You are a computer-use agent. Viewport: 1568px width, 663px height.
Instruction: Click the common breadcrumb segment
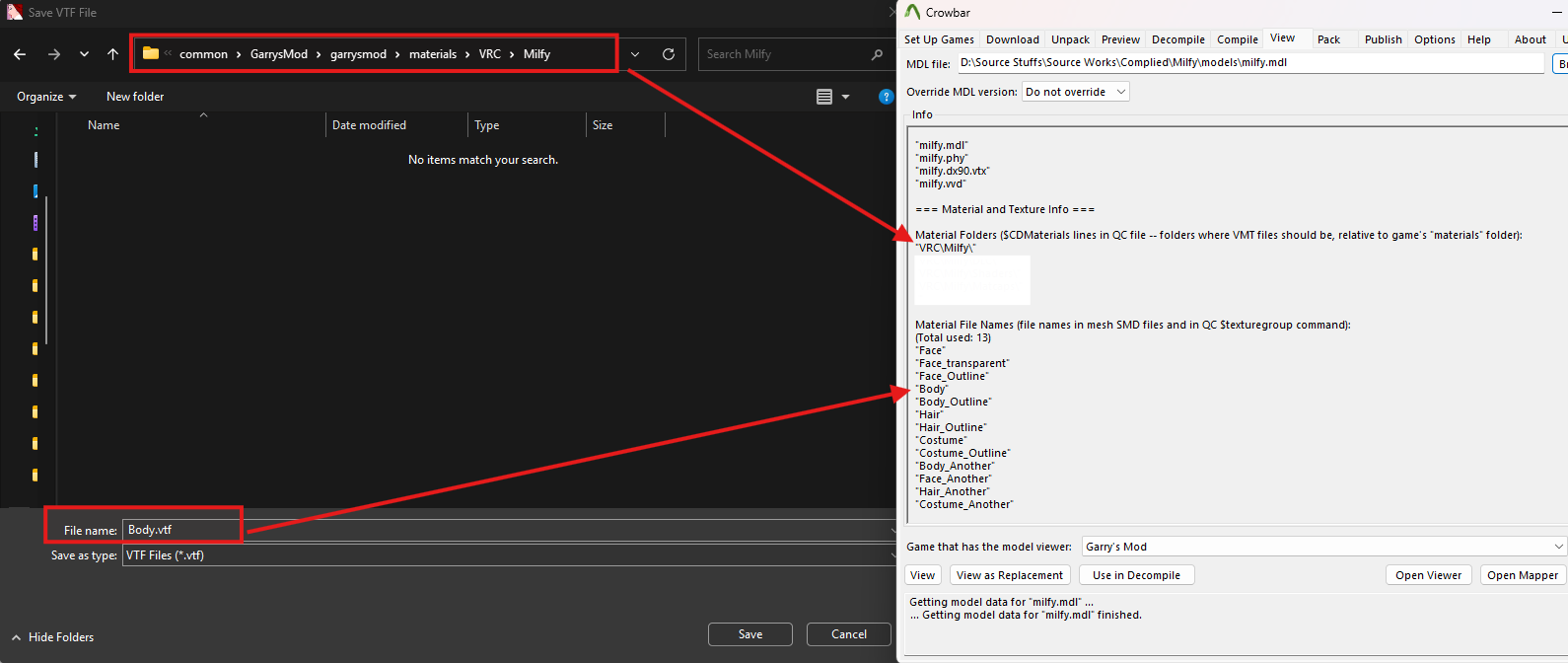click(x=203, y=54)
